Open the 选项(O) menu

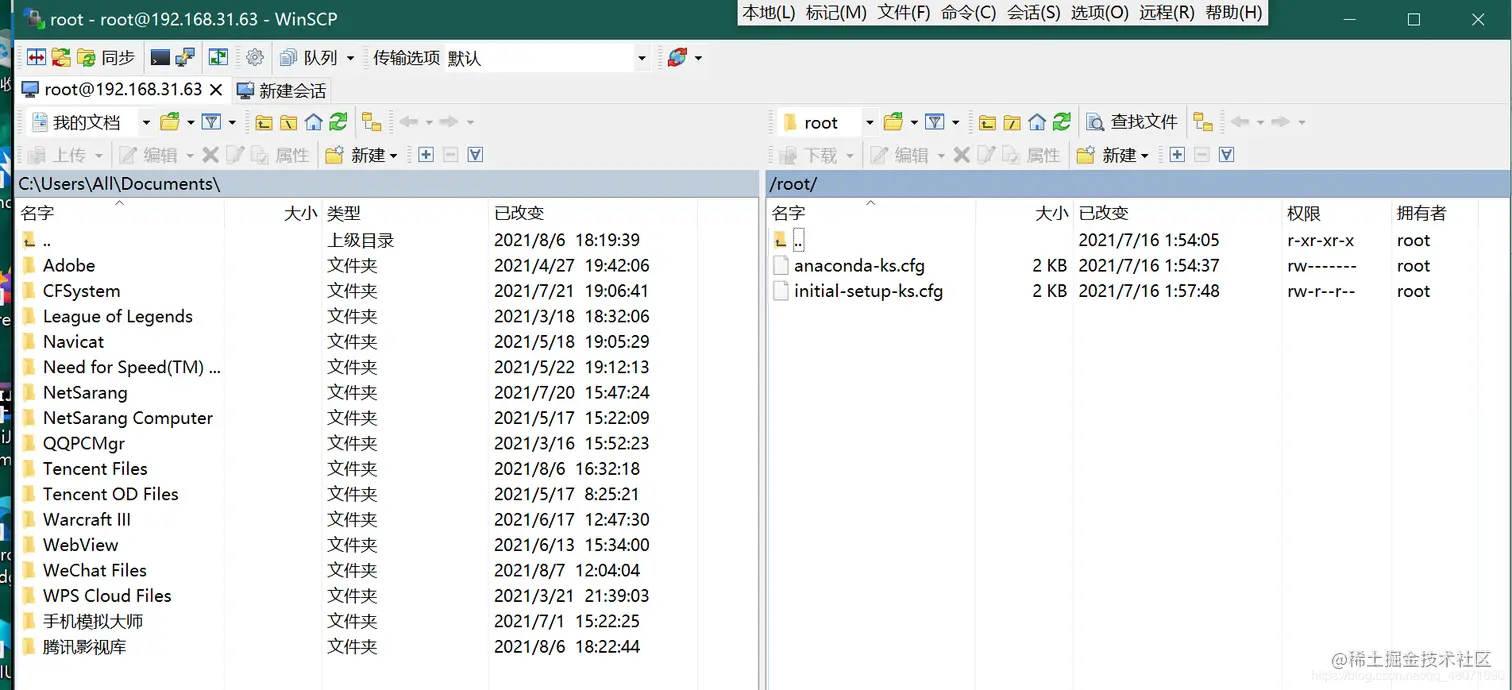(x=1100, y=13)
